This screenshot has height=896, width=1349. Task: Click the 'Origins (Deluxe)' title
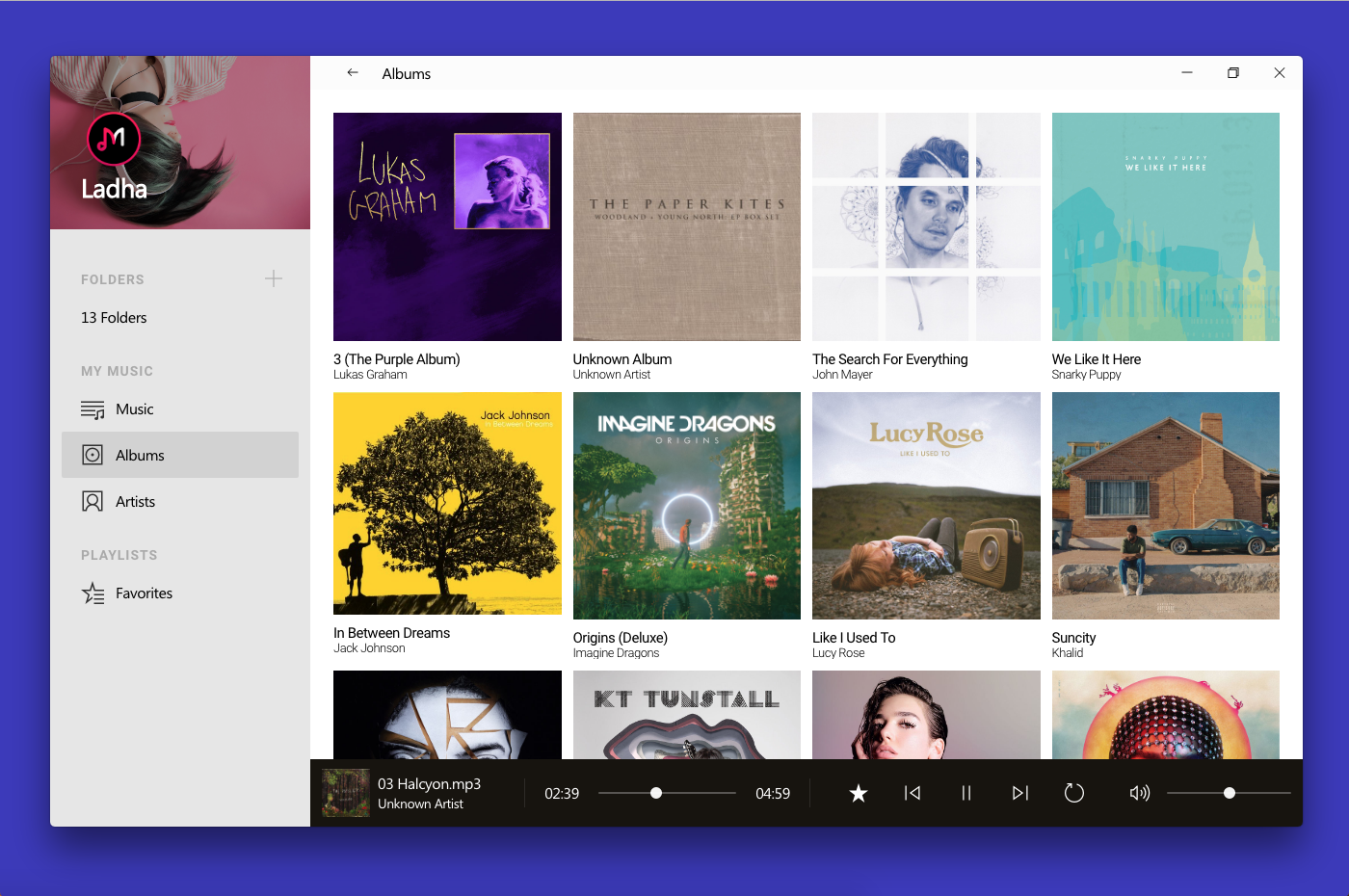[621, 638]
